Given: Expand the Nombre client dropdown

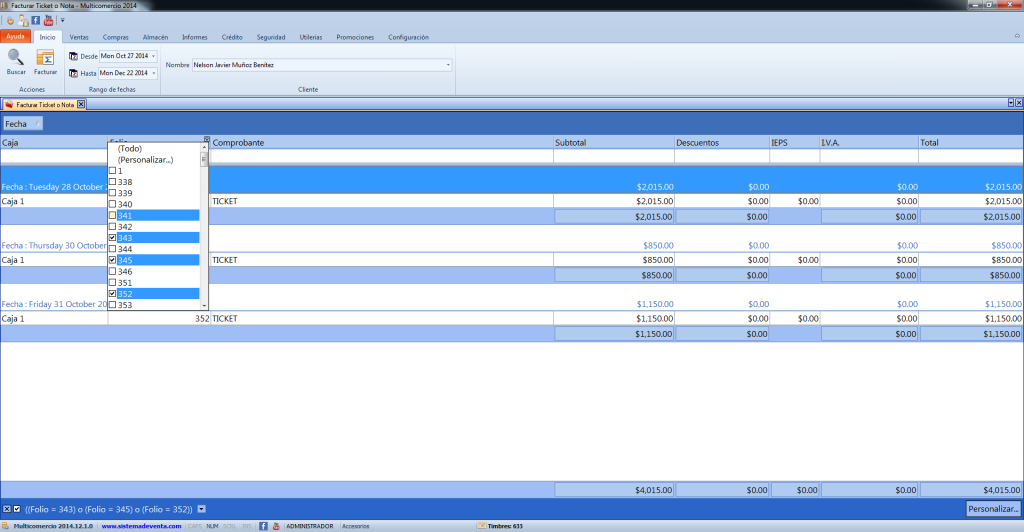Looking at the screenshot, I should (448, 65).
